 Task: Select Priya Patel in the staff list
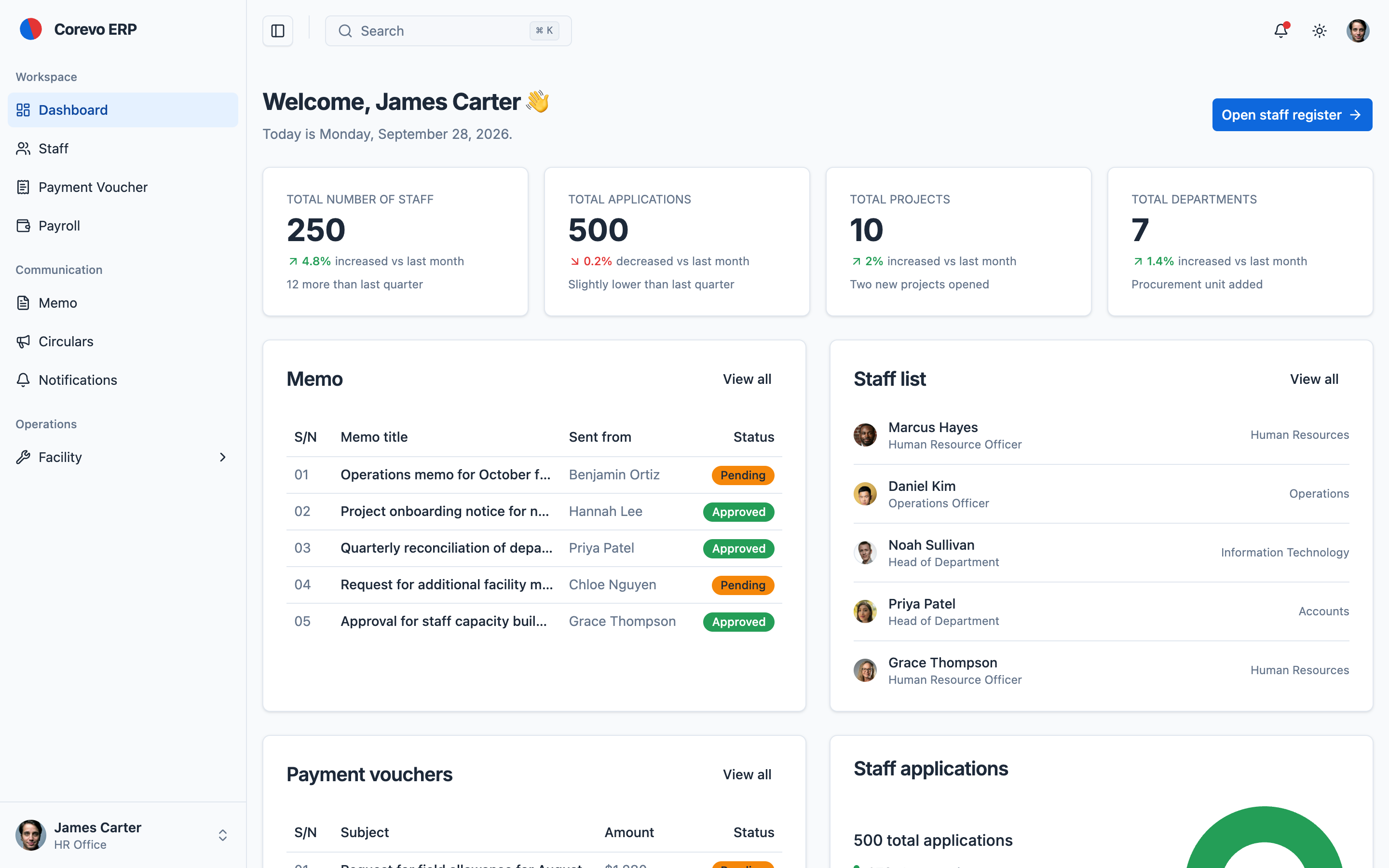pos(1101,612)
